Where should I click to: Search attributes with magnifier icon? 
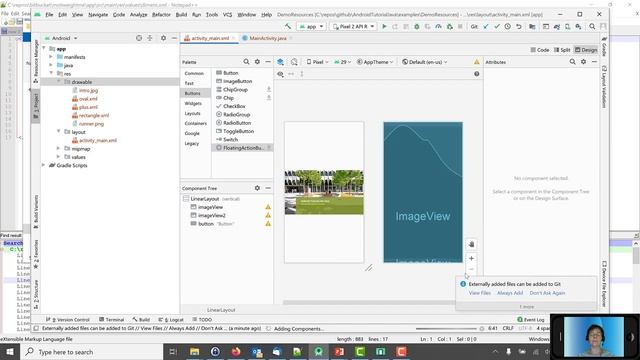tap(572, 62)
